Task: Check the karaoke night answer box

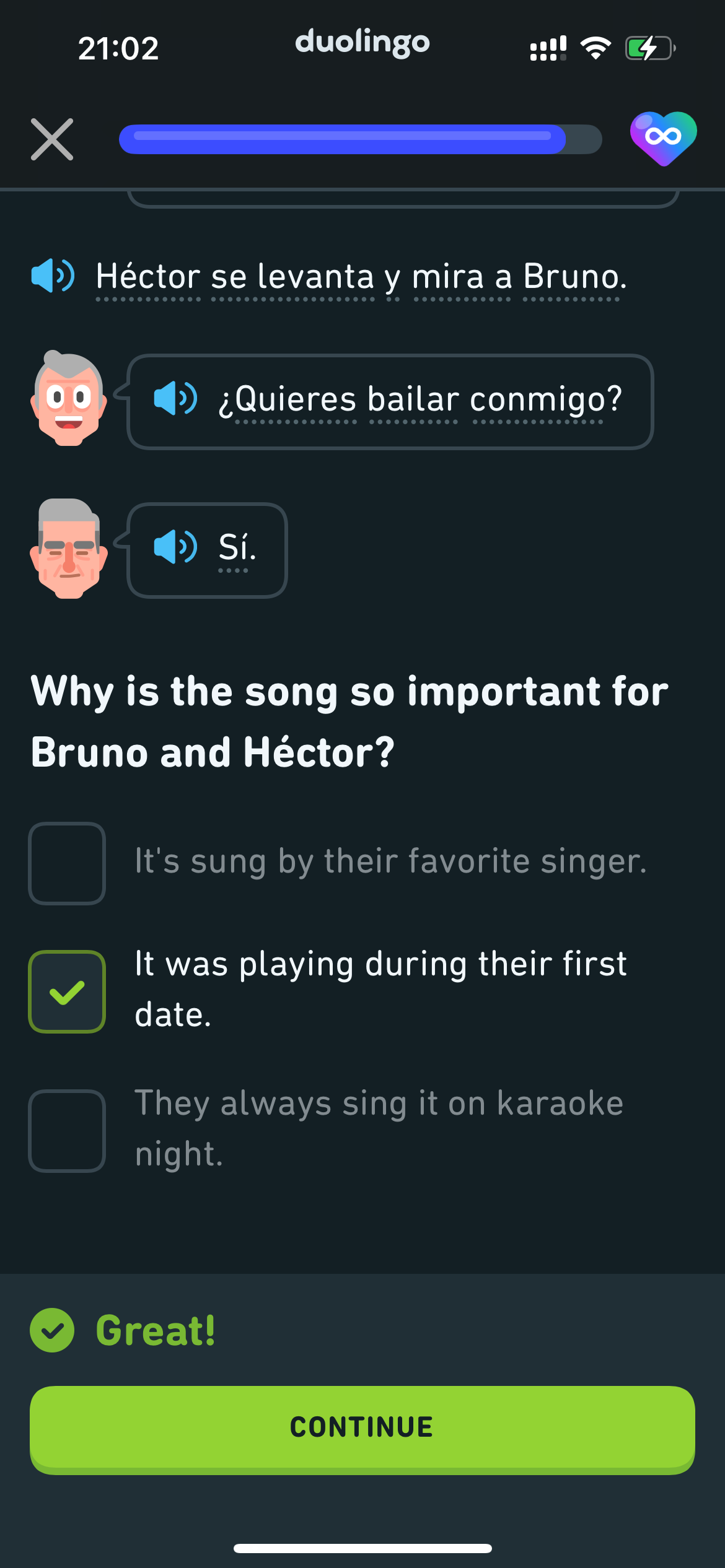Action: pyautogui.click(x=67, y=1131)
